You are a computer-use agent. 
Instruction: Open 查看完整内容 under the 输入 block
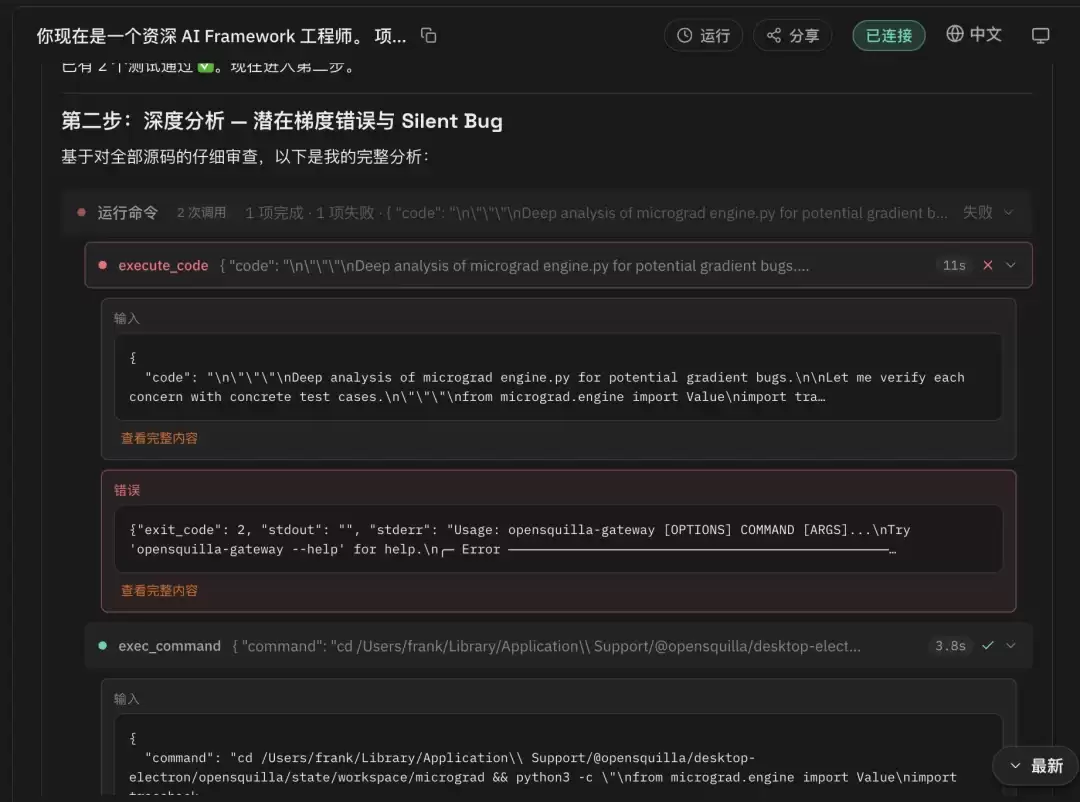tap(159, 438)
